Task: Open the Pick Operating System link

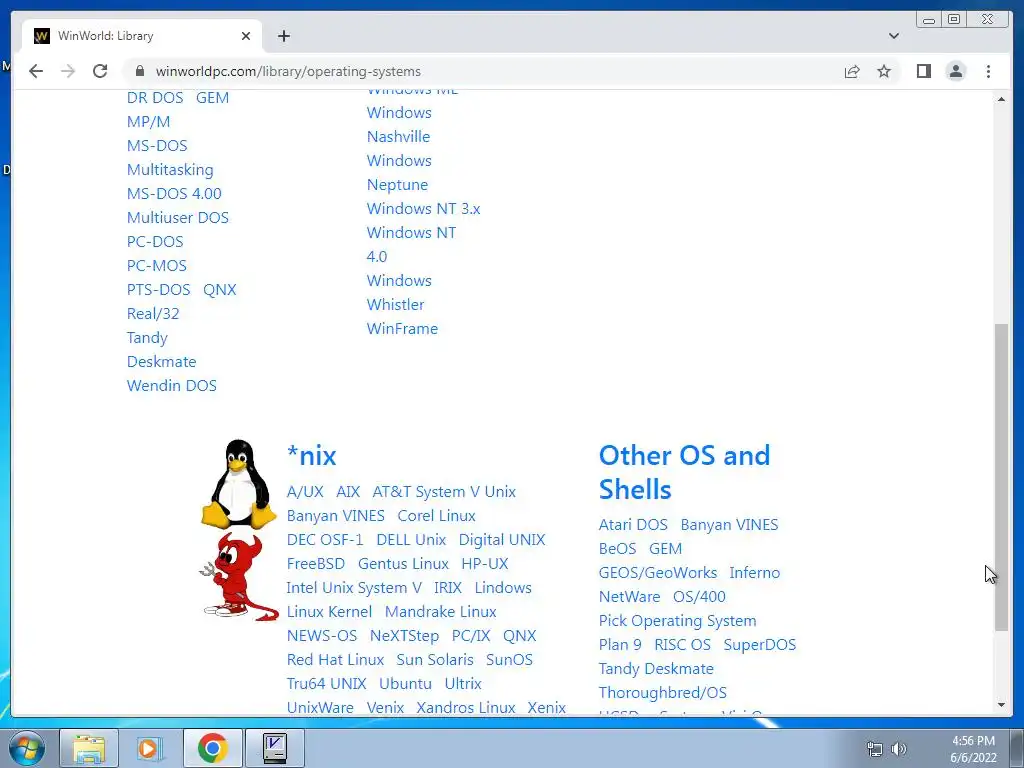Action: coord(677,620)
